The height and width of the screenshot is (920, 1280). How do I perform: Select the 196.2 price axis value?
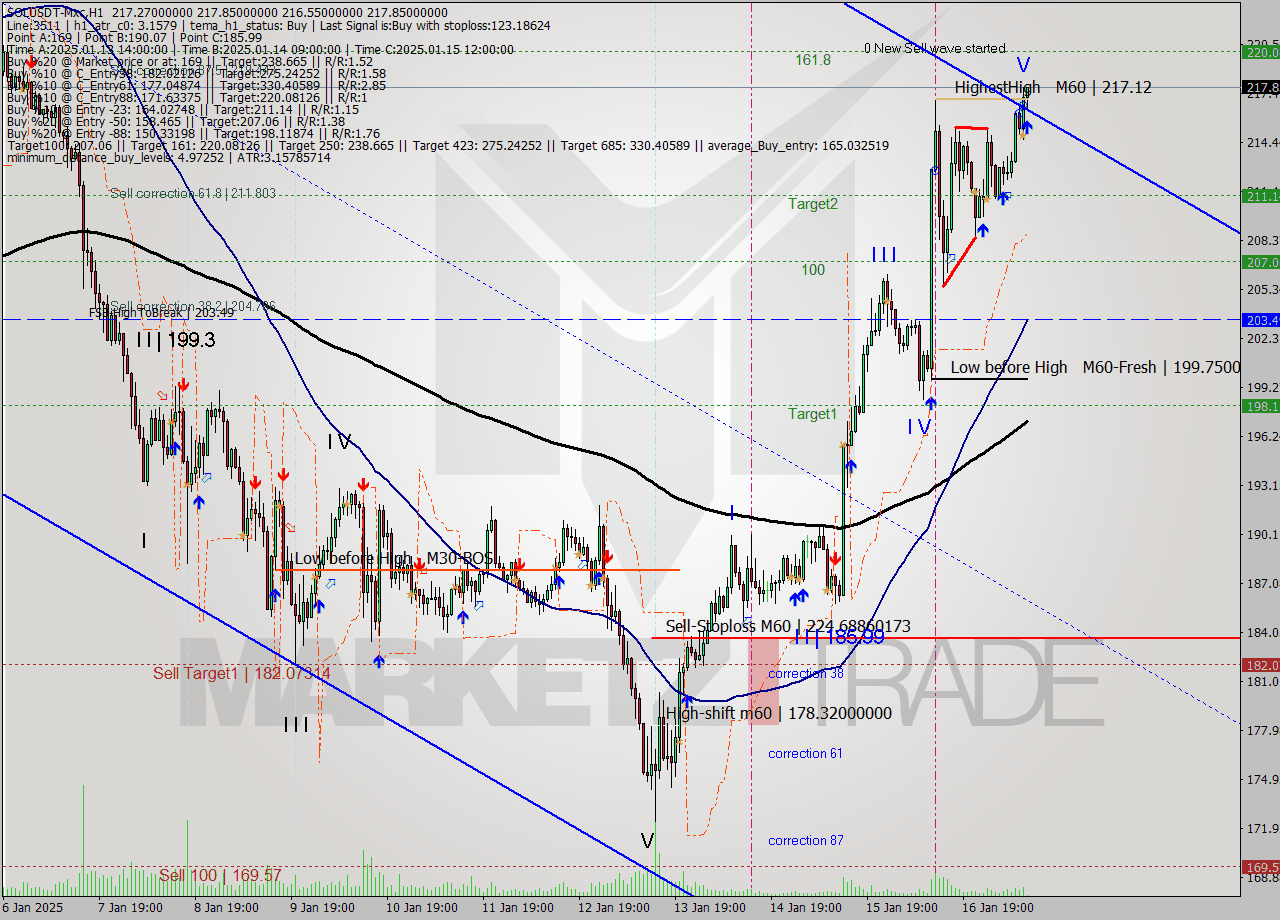tap(1262, 436)
